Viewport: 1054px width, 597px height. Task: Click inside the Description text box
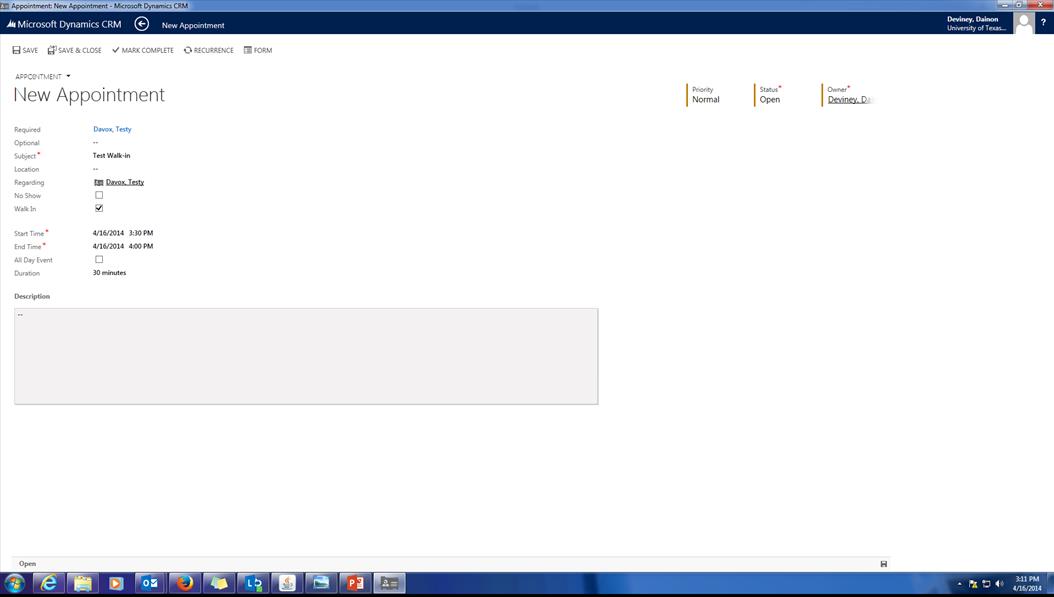point(306,356)
